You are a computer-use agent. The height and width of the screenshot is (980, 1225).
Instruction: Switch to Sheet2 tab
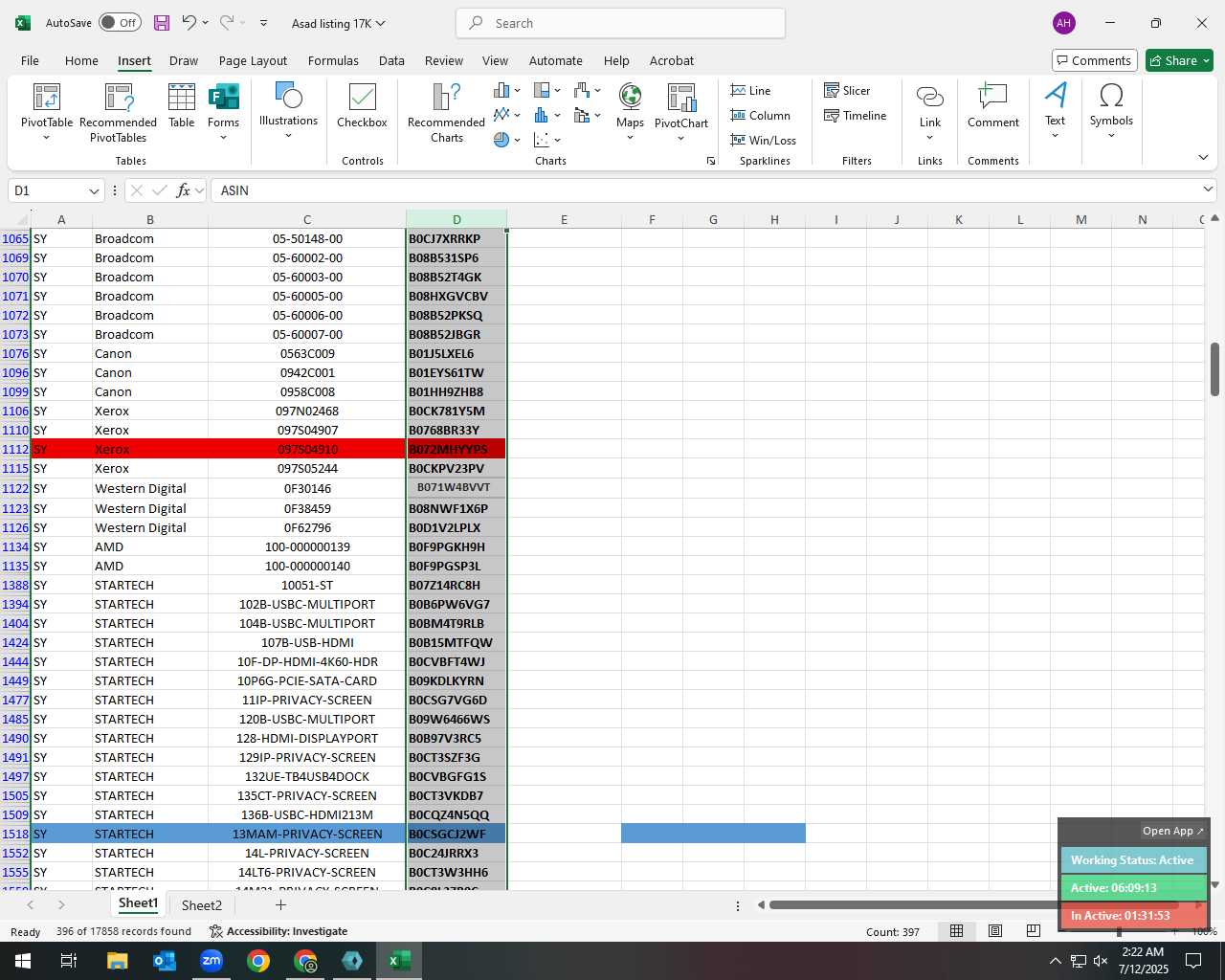pyautogui.click(x=202, y=905)
